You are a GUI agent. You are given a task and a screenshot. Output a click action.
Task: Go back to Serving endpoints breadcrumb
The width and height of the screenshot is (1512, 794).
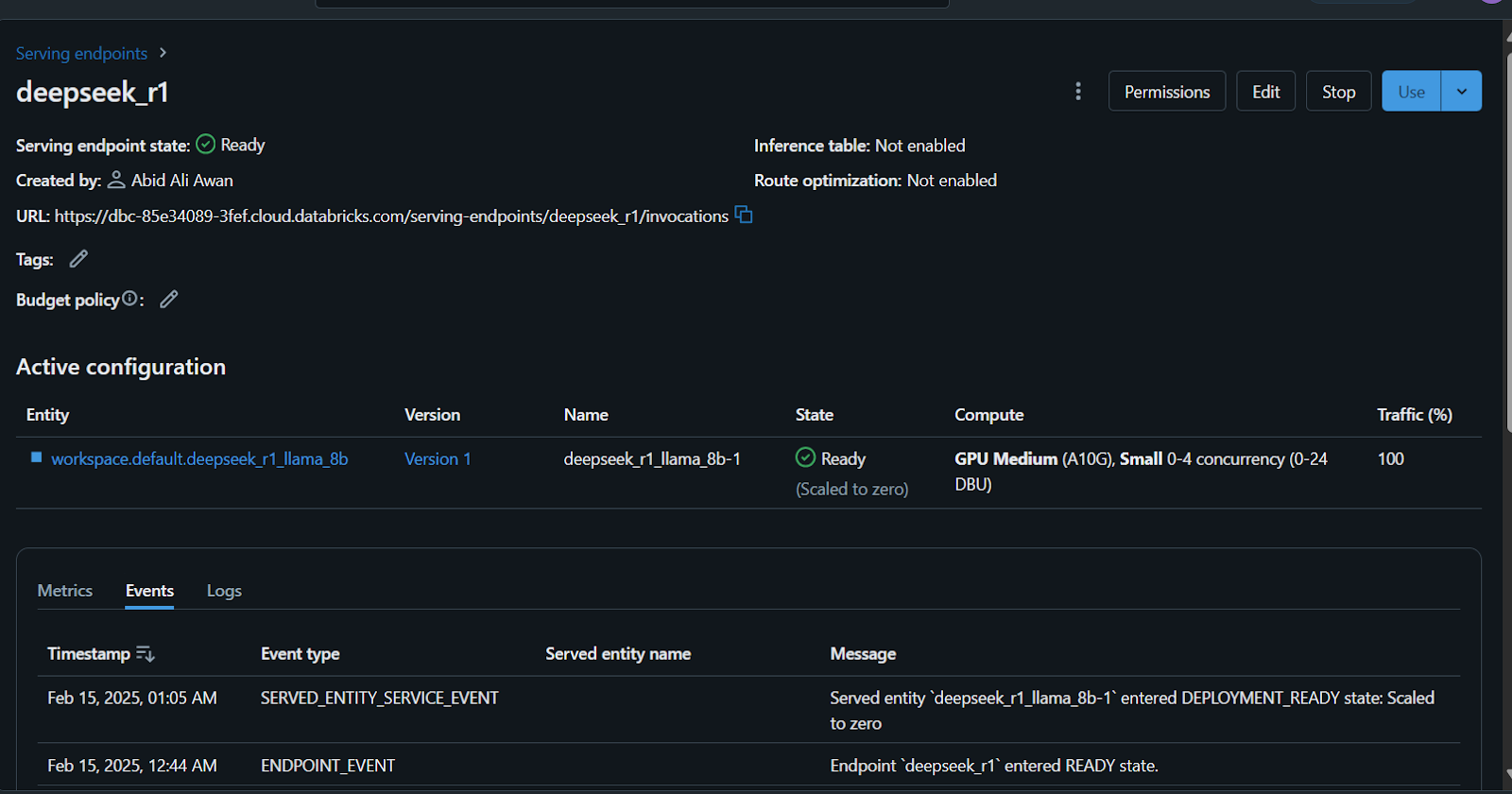tap(81, 53)
